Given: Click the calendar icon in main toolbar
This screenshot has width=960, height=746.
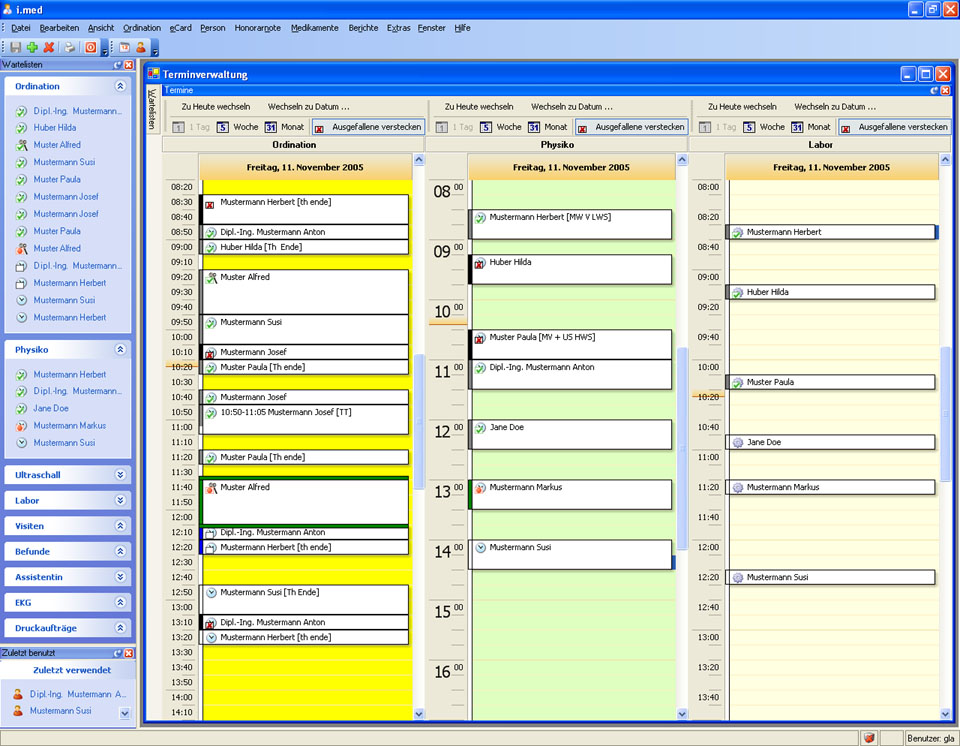Looking at the screenshot, I should coord(125,47).
